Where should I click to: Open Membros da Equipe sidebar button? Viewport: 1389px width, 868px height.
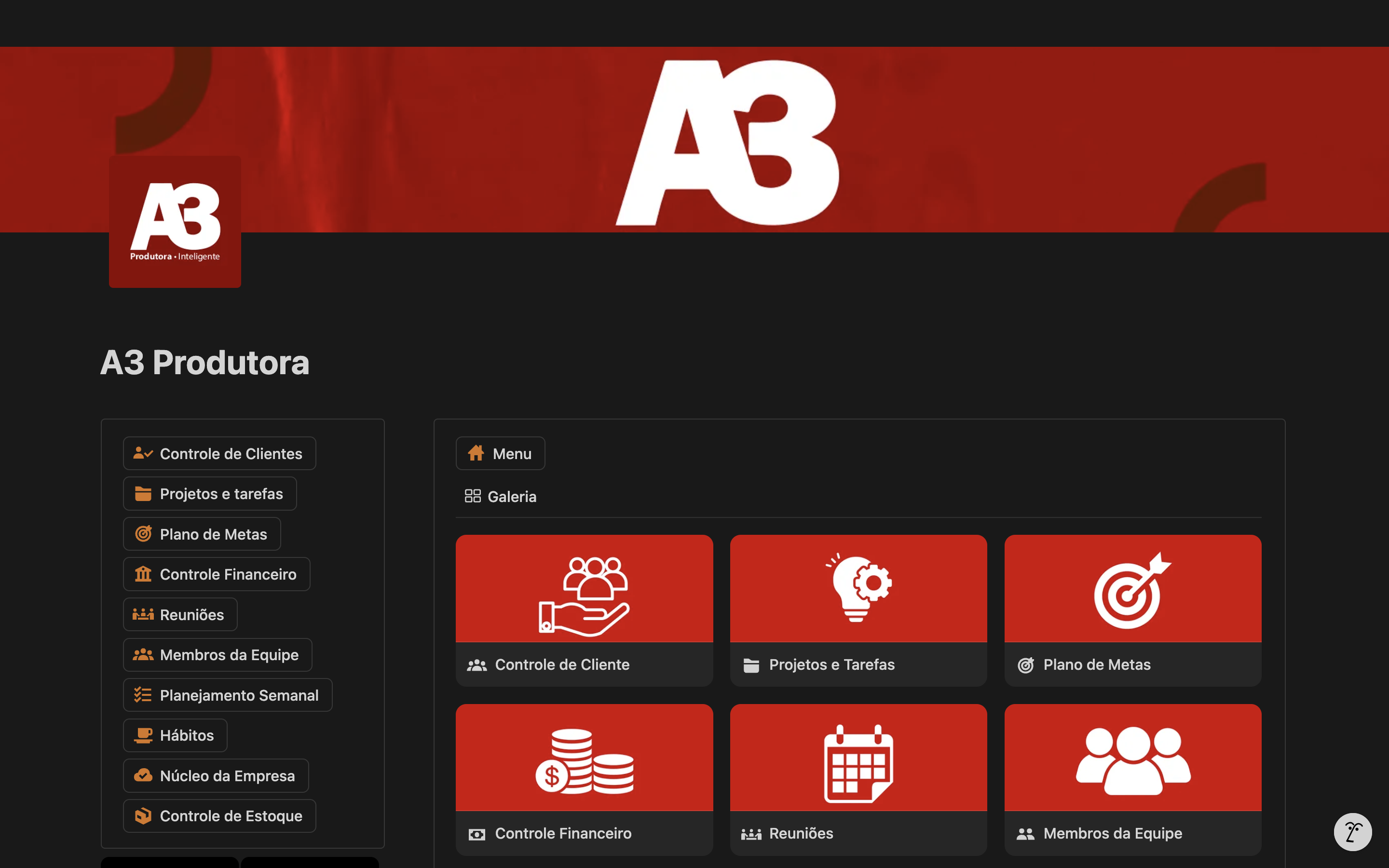coord(218,655)
